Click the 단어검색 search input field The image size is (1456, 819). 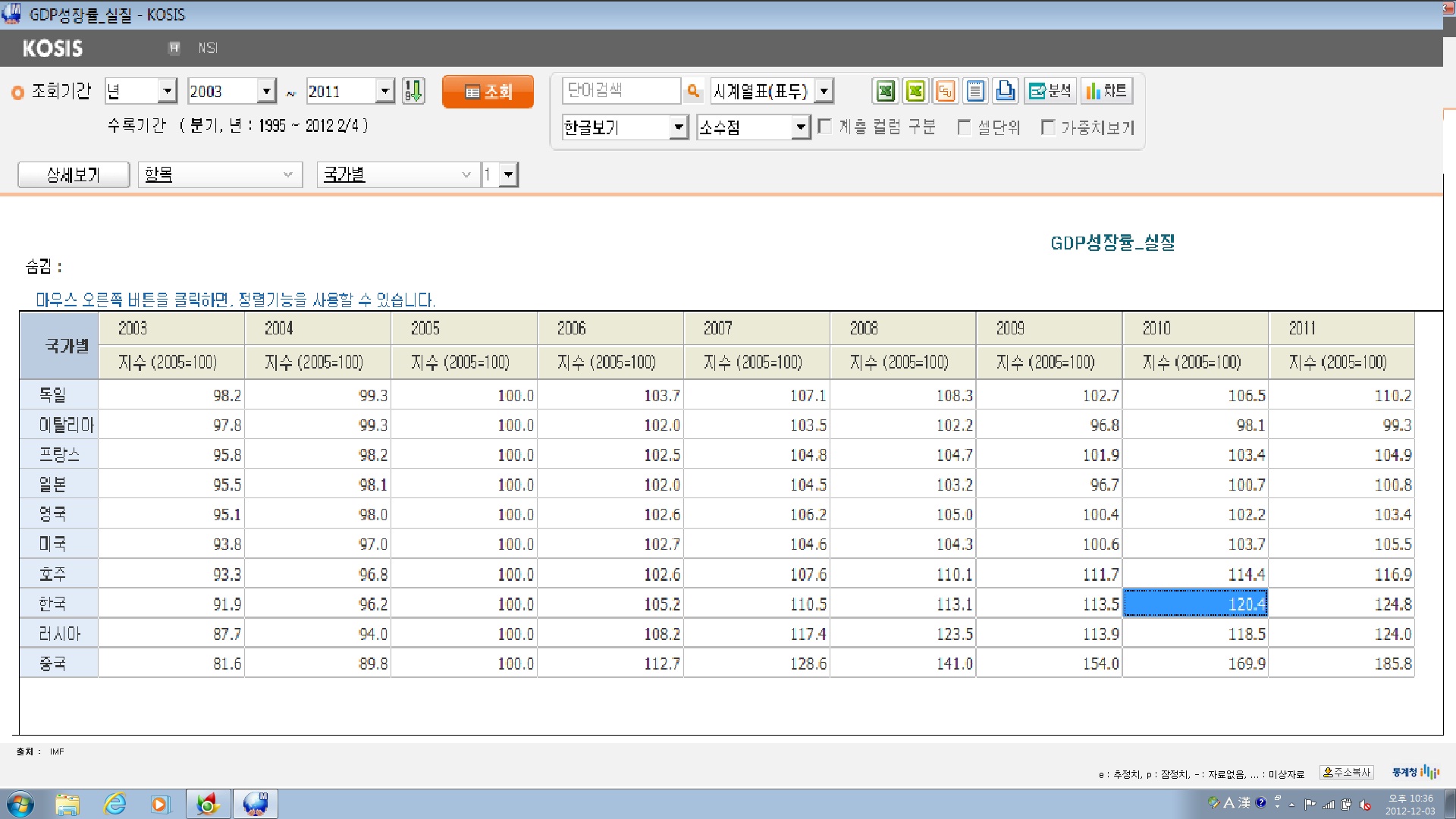[x=621, y=91]
